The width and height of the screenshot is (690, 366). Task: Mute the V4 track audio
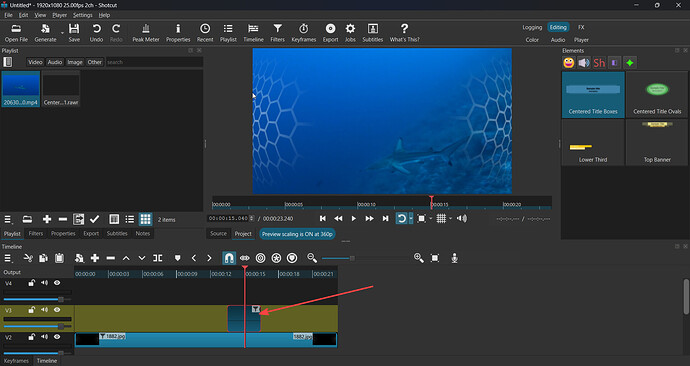click(44, 283)
